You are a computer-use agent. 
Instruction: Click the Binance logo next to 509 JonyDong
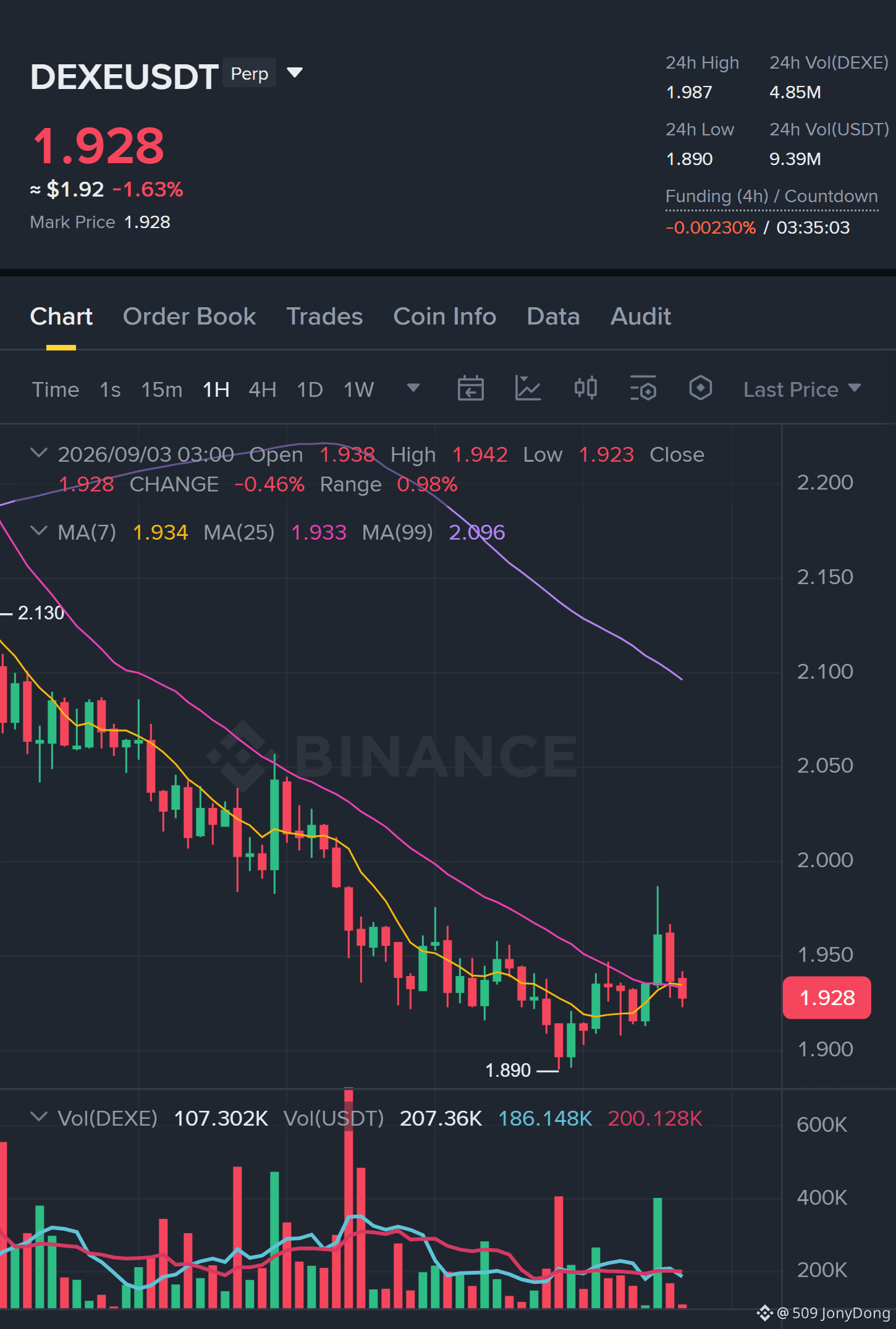(764, 1313)
